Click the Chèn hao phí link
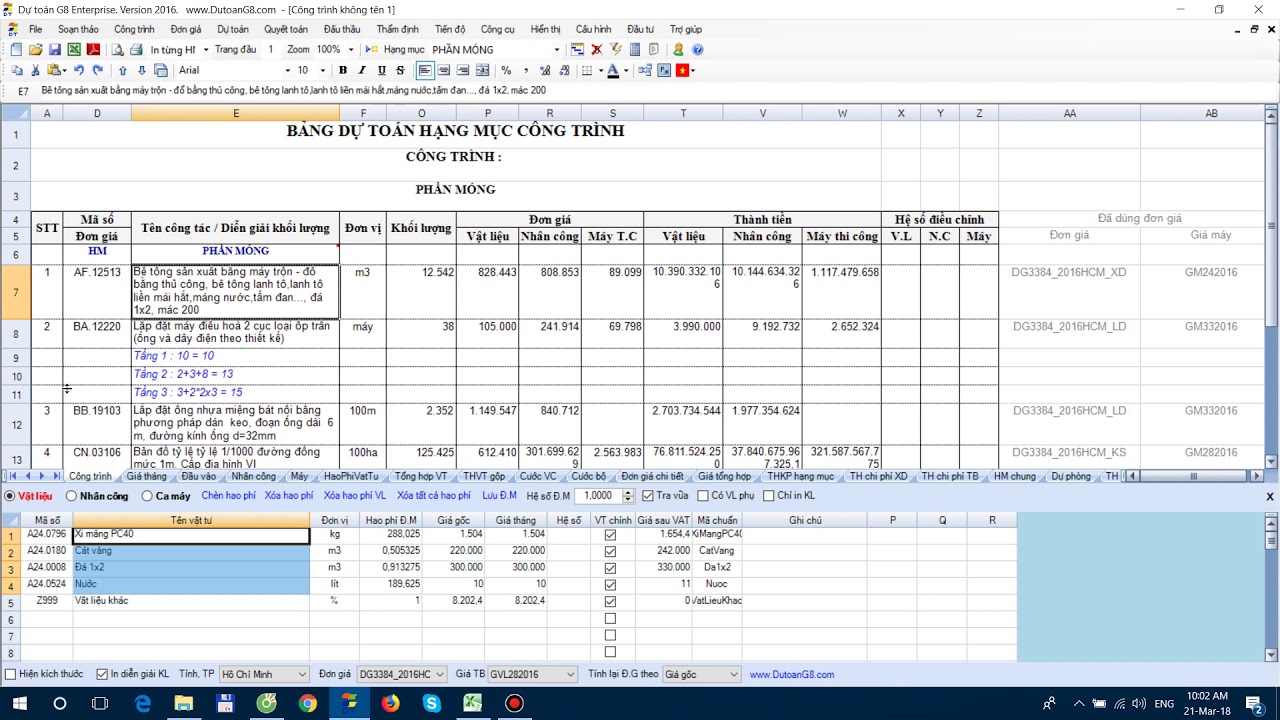This screenshot has width=1280, height=720. (228, 496)
